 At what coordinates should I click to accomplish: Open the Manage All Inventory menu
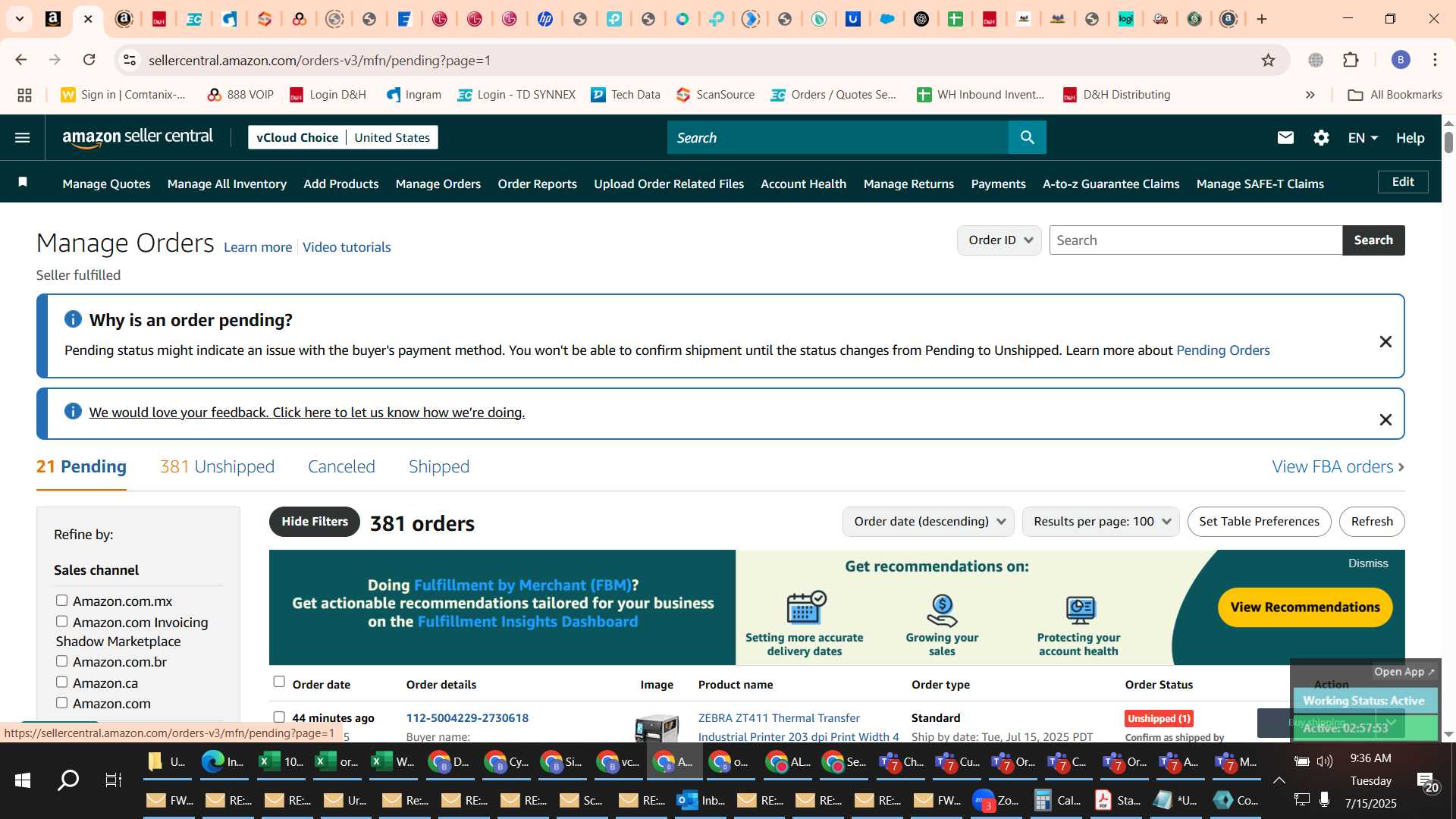(x=227, y=184)
